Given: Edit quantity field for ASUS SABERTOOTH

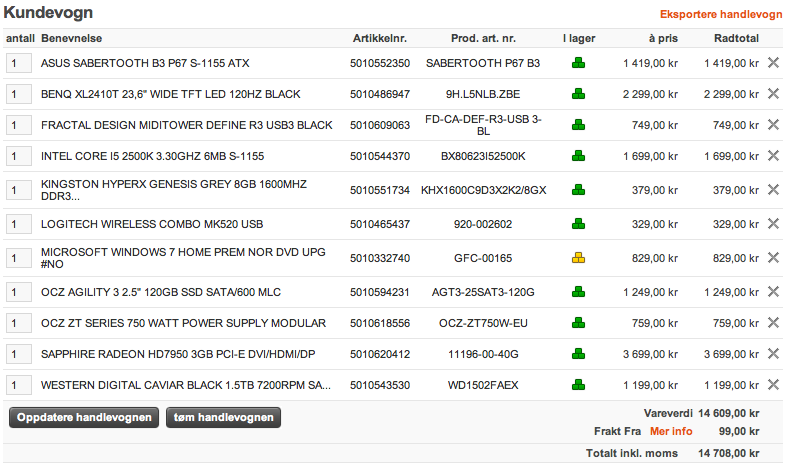Looking at the screenshot, I should tap(18, 64).
